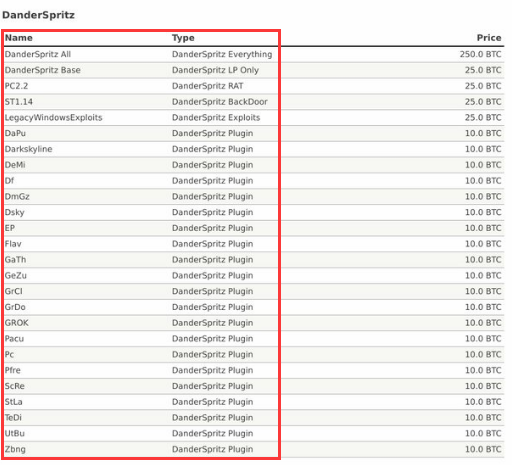Click the price in the Flav row
Viewport: 512px width, 465px height.
(483, 244)
